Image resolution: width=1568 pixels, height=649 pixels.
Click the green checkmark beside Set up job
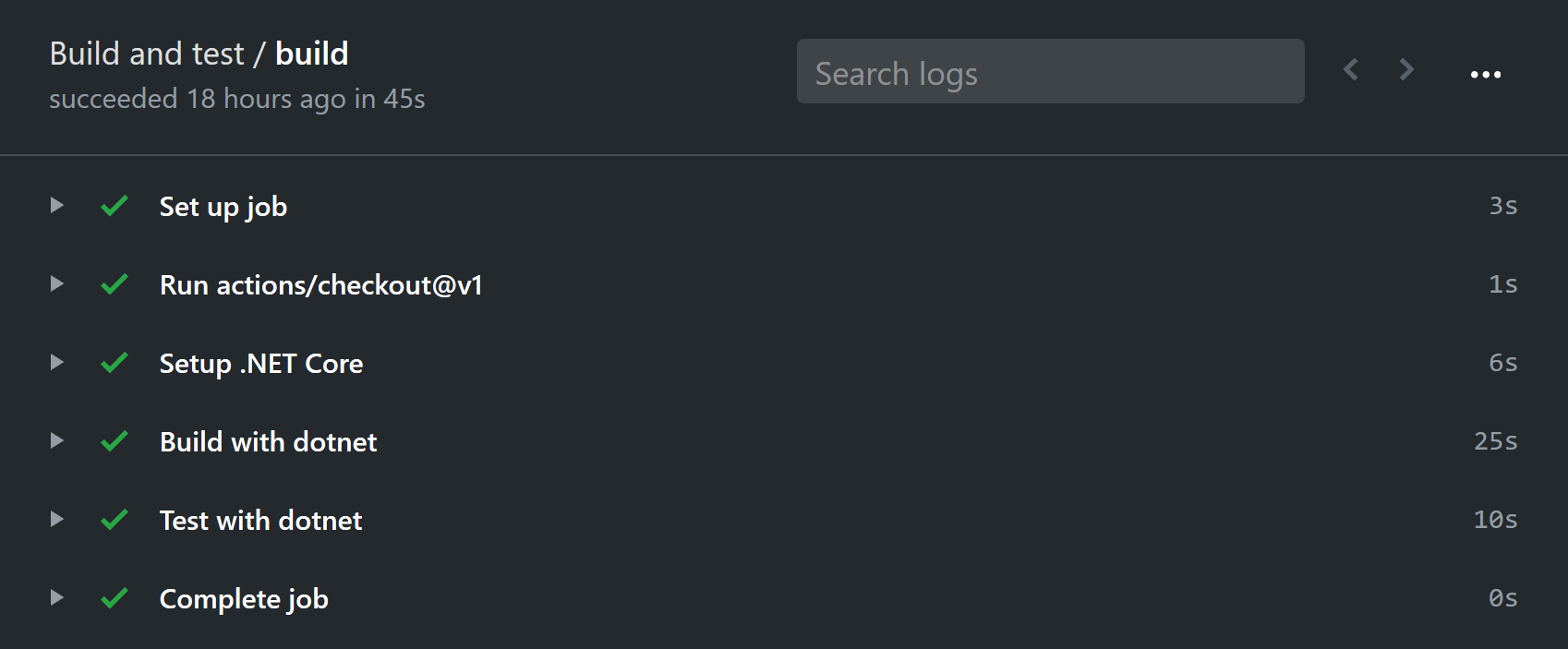click(x=115, y=206)
